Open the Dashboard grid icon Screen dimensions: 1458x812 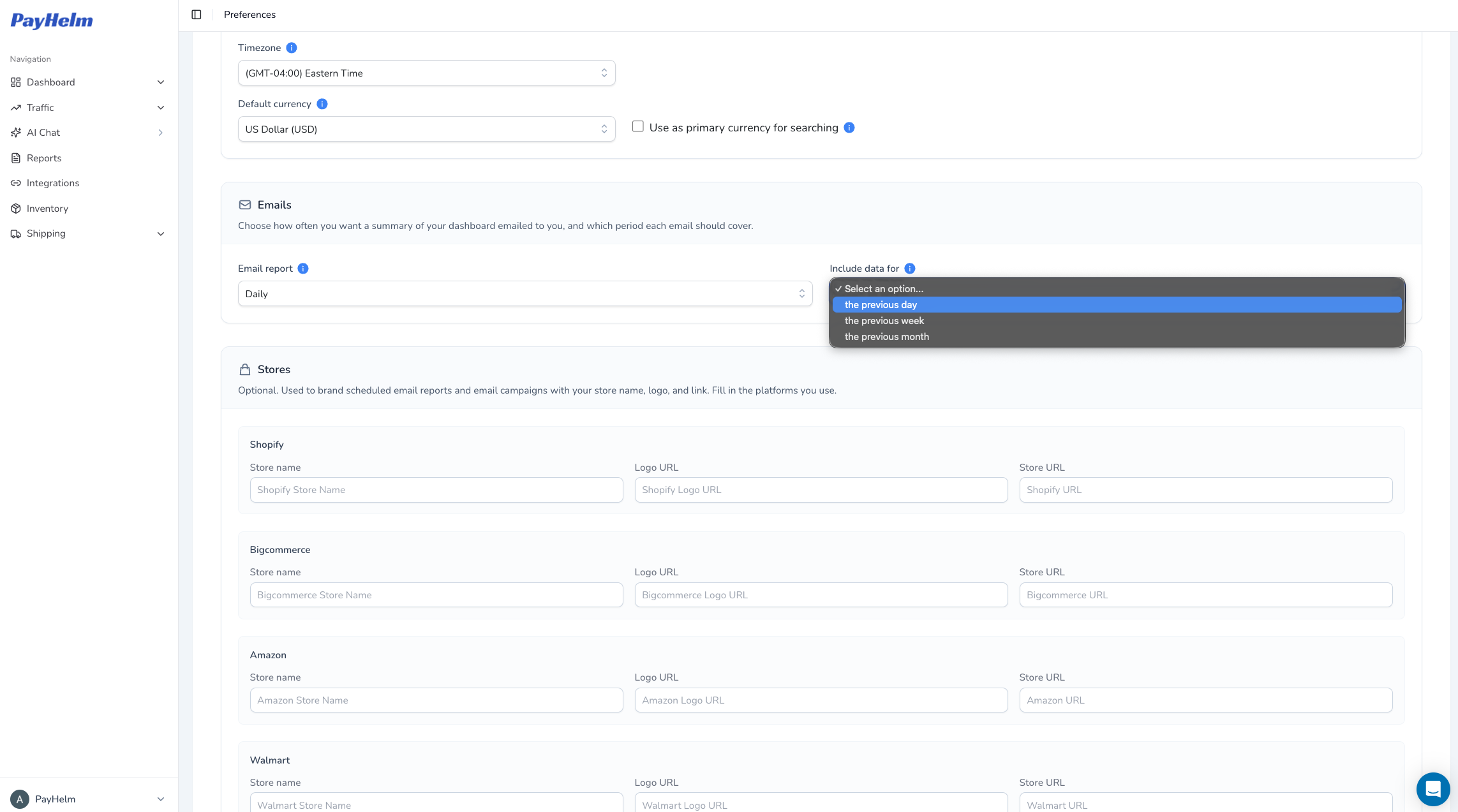pyautogui.click(x=16, y=82)
